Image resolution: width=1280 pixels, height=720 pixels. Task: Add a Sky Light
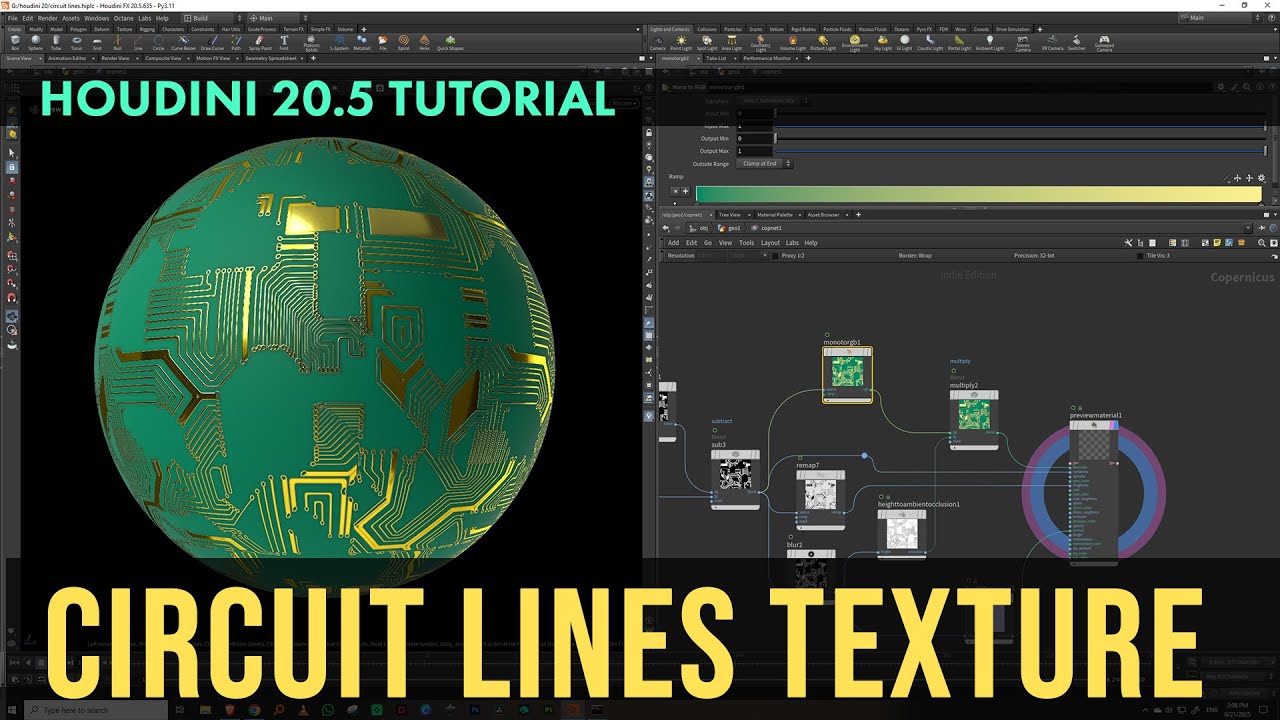[883, 43]
